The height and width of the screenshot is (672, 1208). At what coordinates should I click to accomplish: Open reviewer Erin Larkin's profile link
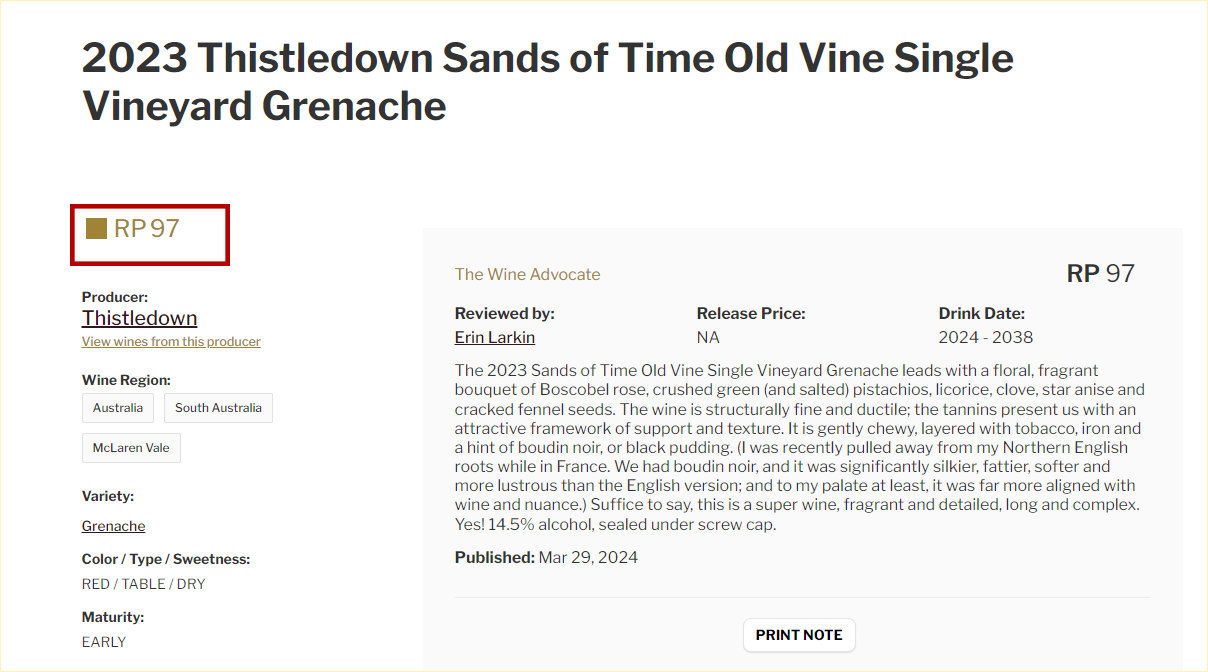click(x=494, y=337)
